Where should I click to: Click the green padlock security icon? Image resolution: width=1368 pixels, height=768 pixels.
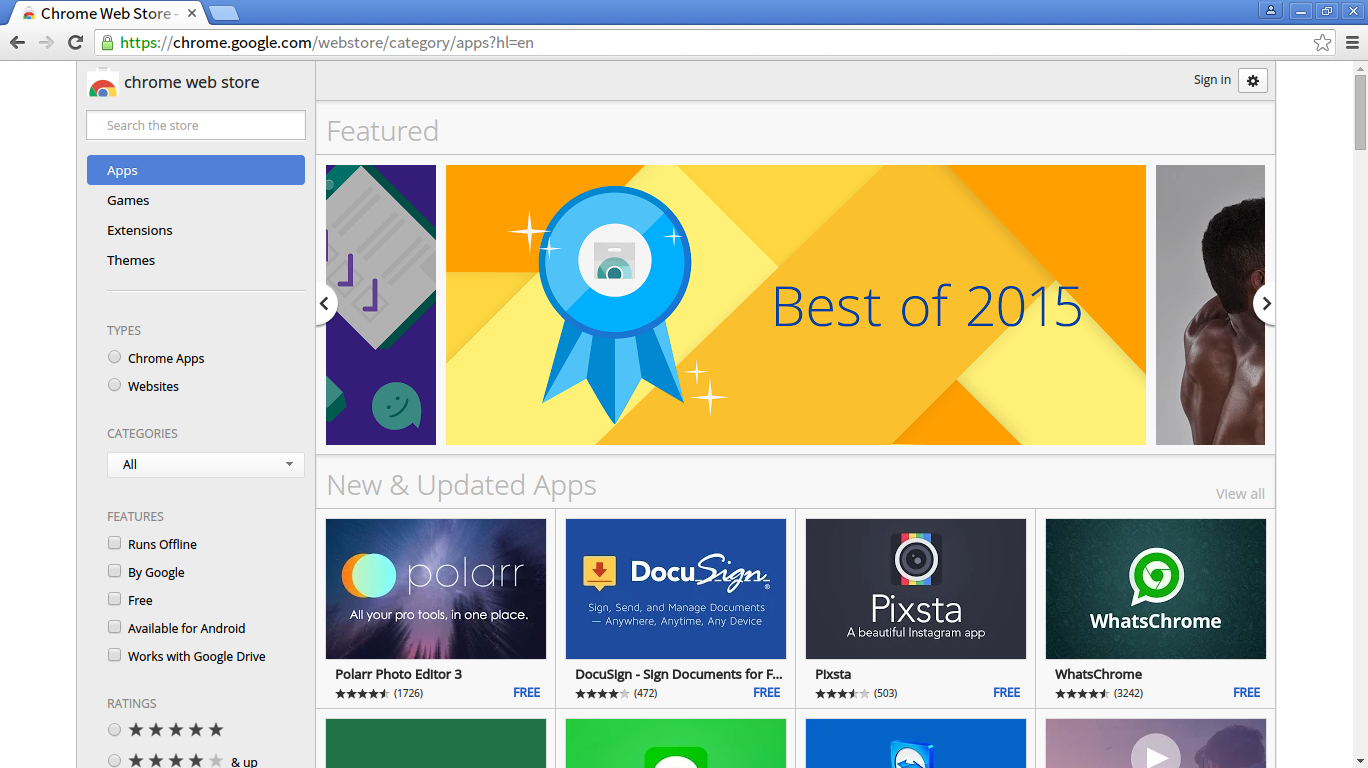point(107,42)
